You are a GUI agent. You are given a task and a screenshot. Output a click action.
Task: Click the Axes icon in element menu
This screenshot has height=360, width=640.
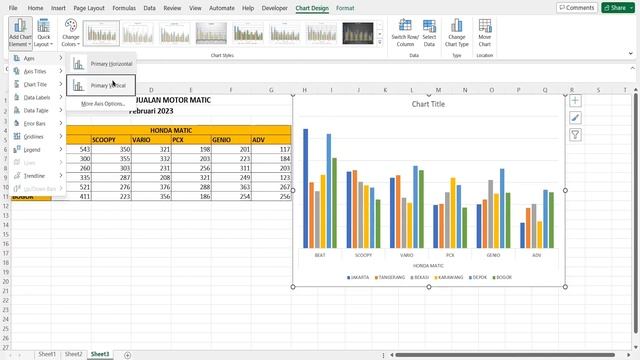[17, 58]
